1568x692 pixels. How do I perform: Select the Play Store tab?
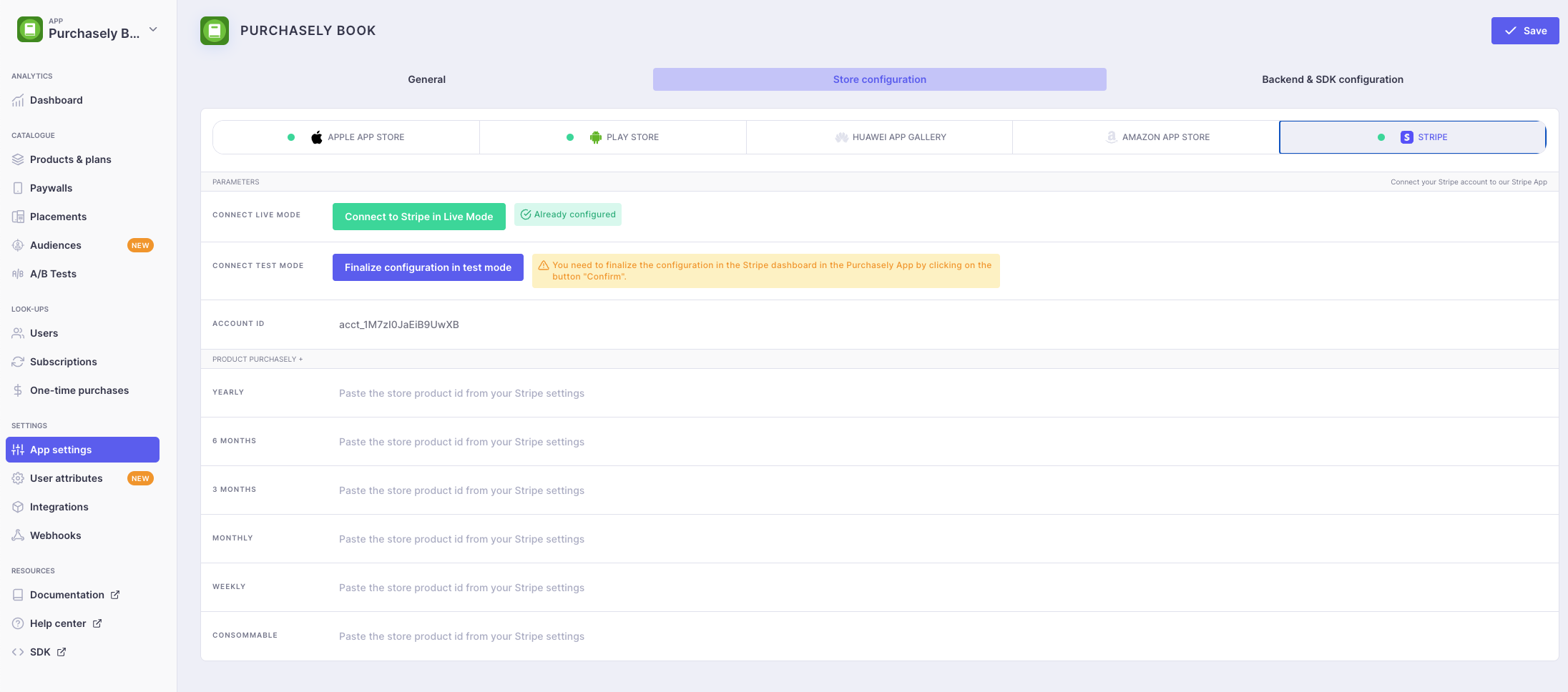(x=613, y=137)
